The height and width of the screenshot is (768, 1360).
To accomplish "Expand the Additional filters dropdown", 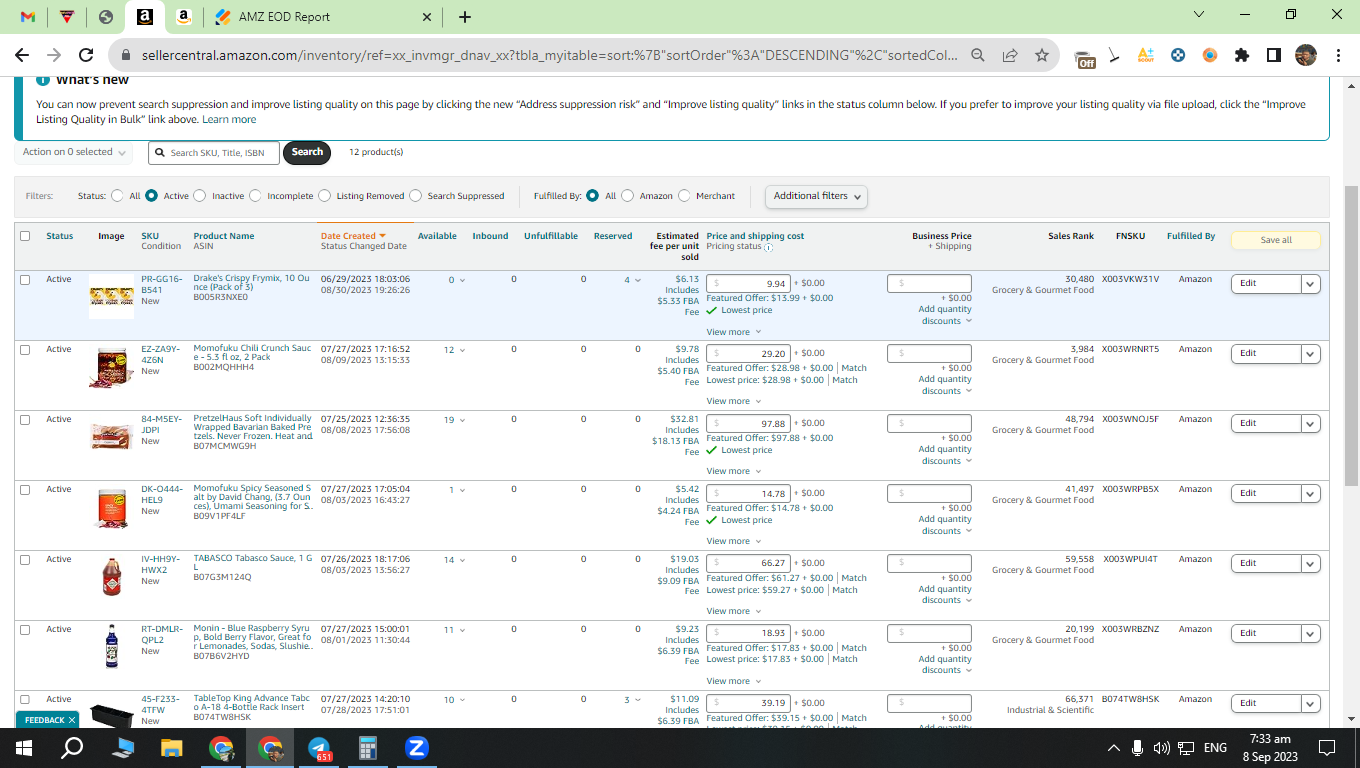I will pyautogui.click(x=816, y=196).
